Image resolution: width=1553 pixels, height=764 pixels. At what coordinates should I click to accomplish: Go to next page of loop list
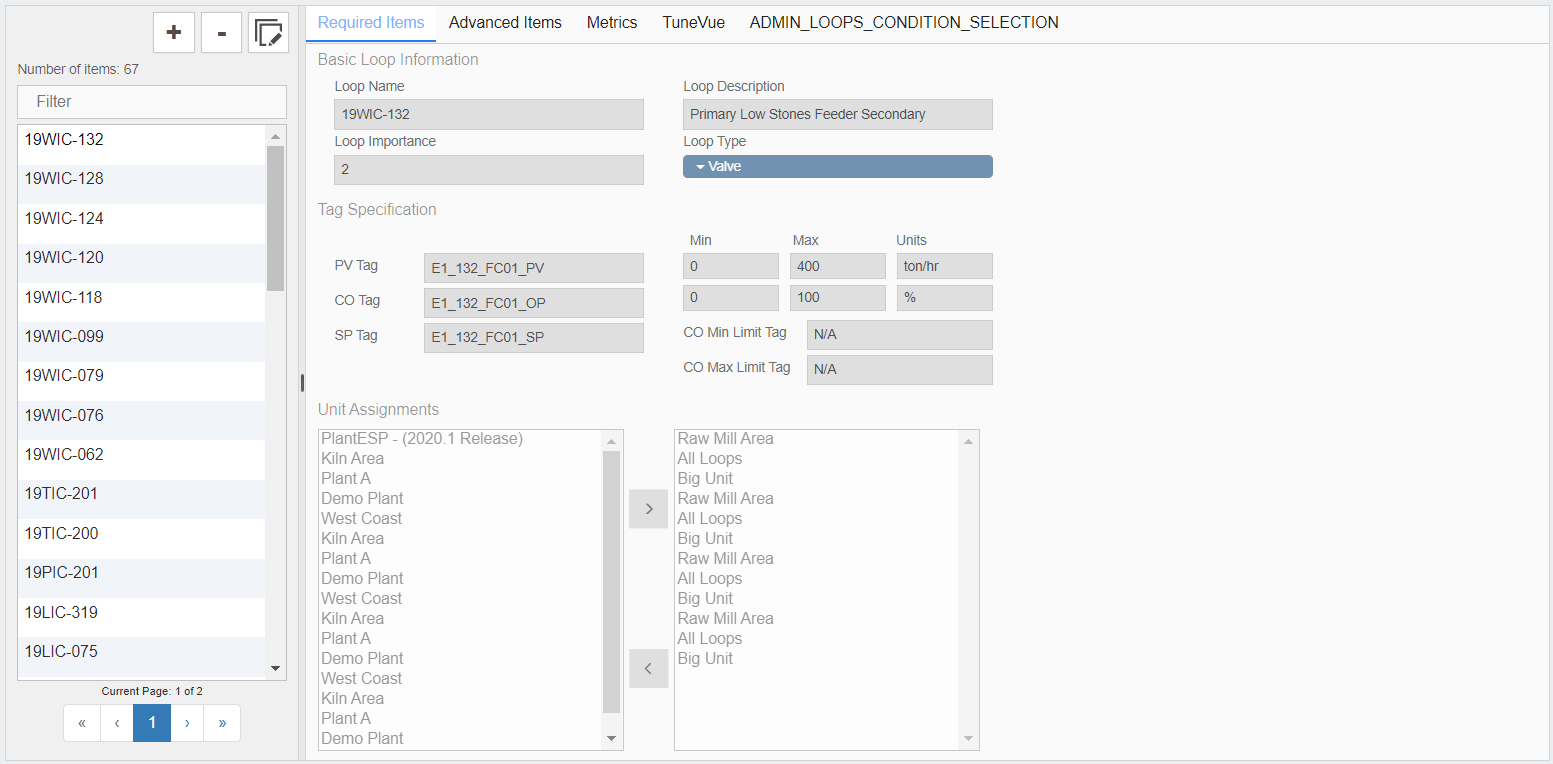click(x=187, y=723)
